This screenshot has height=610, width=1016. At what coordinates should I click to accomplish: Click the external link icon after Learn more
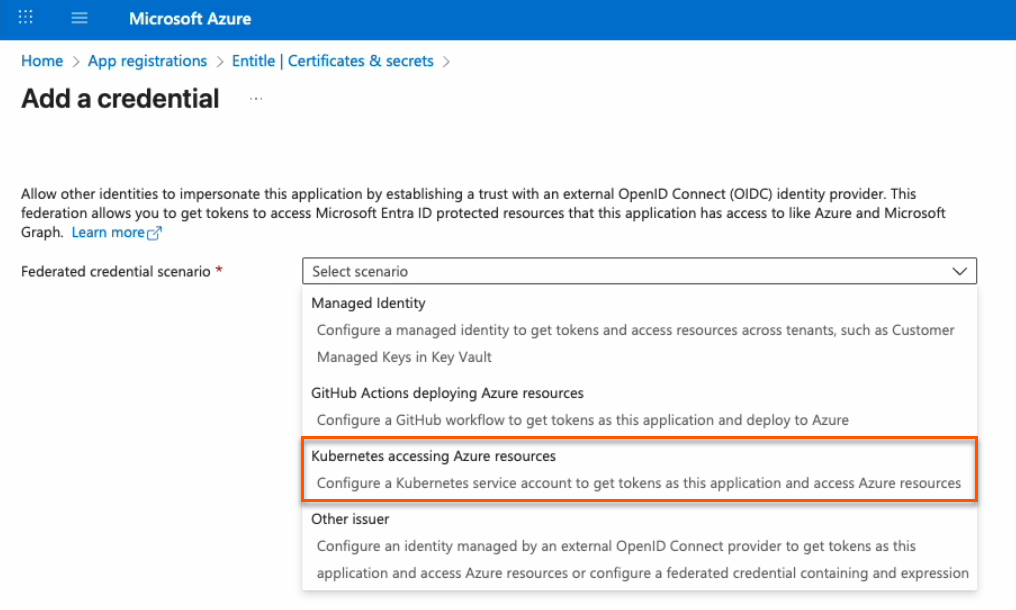point(154,233)
